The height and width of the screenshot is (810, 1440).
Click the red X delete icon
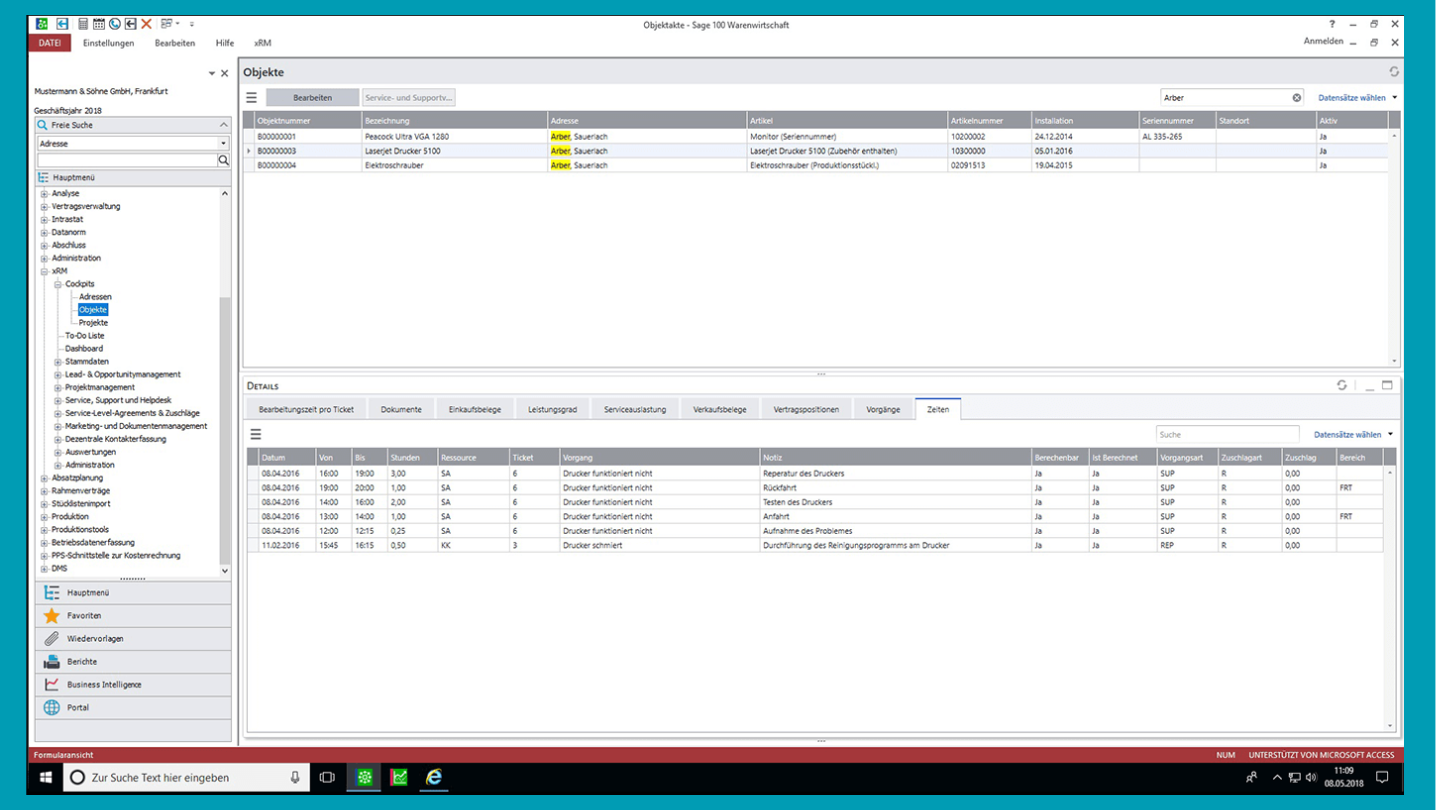146,23
